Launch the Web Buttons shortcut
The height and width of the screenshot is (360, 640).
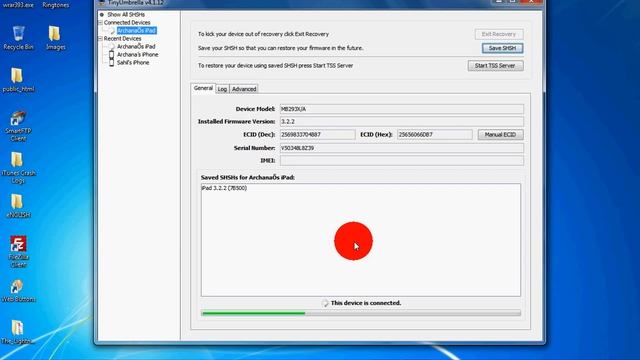(x=18, y=291)
